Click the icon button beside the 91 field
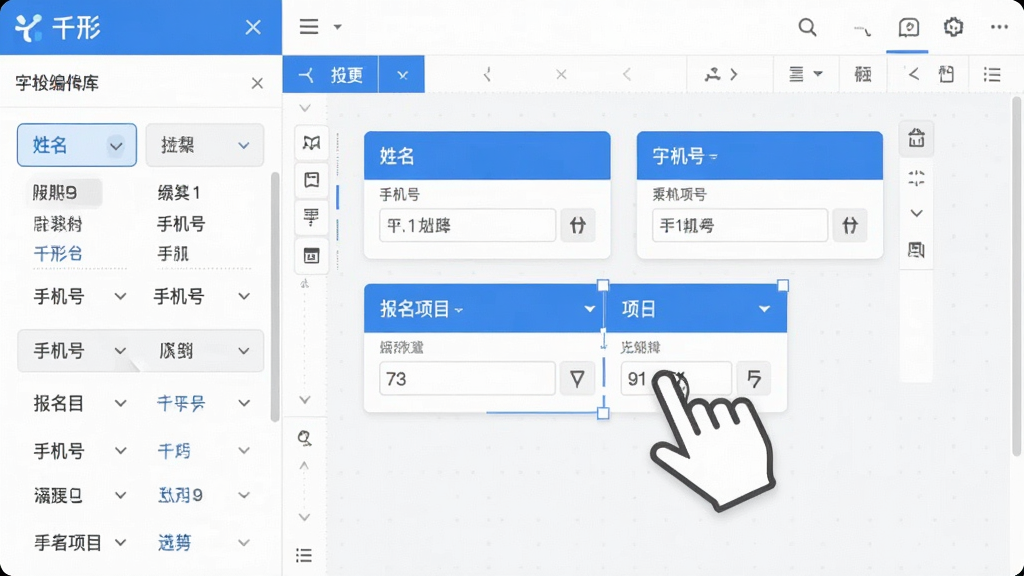 pyautogui.click(x=754, y=379)
